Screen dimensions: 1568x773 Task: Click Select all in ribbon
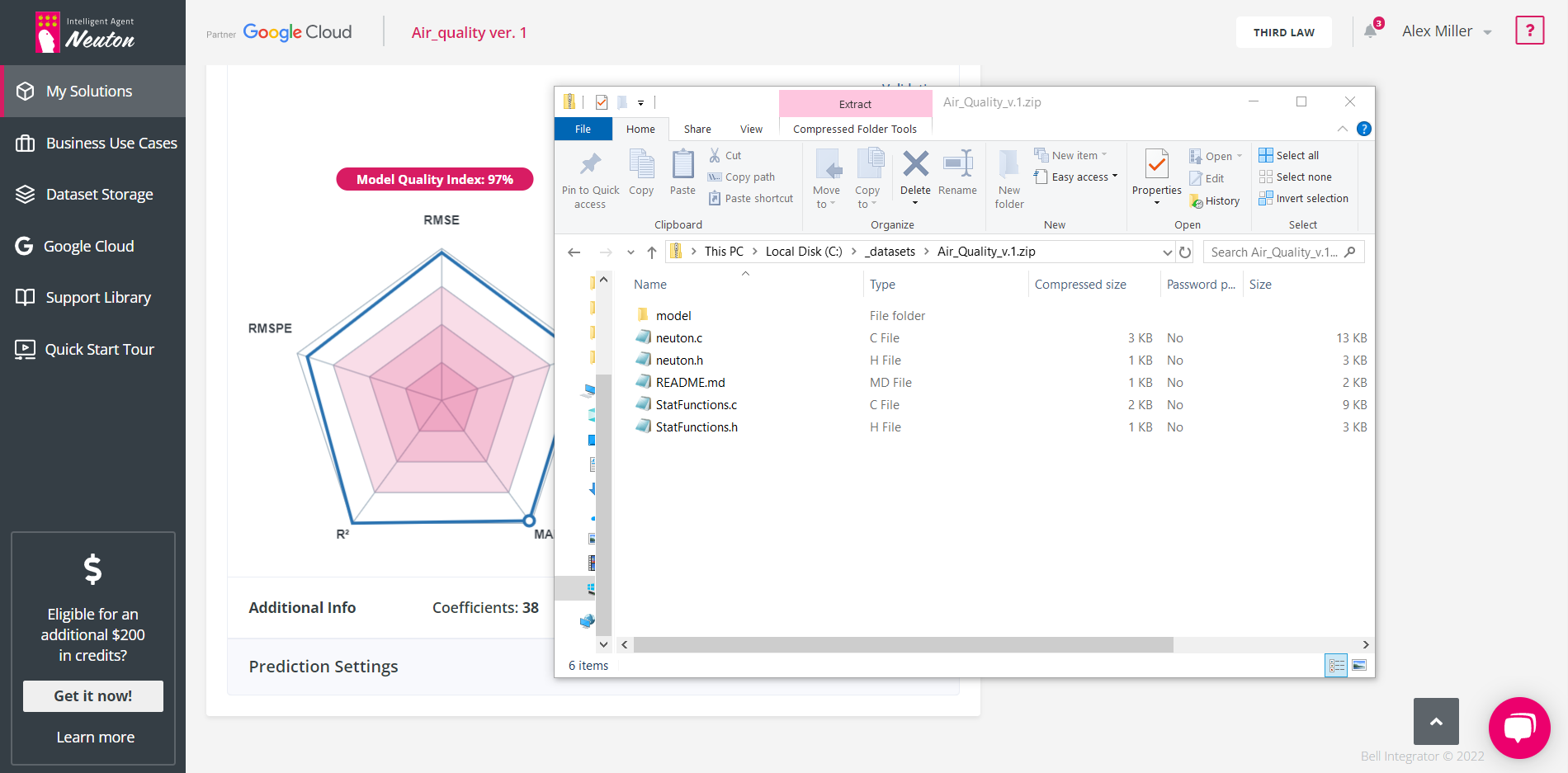(x=1288, y=155)
